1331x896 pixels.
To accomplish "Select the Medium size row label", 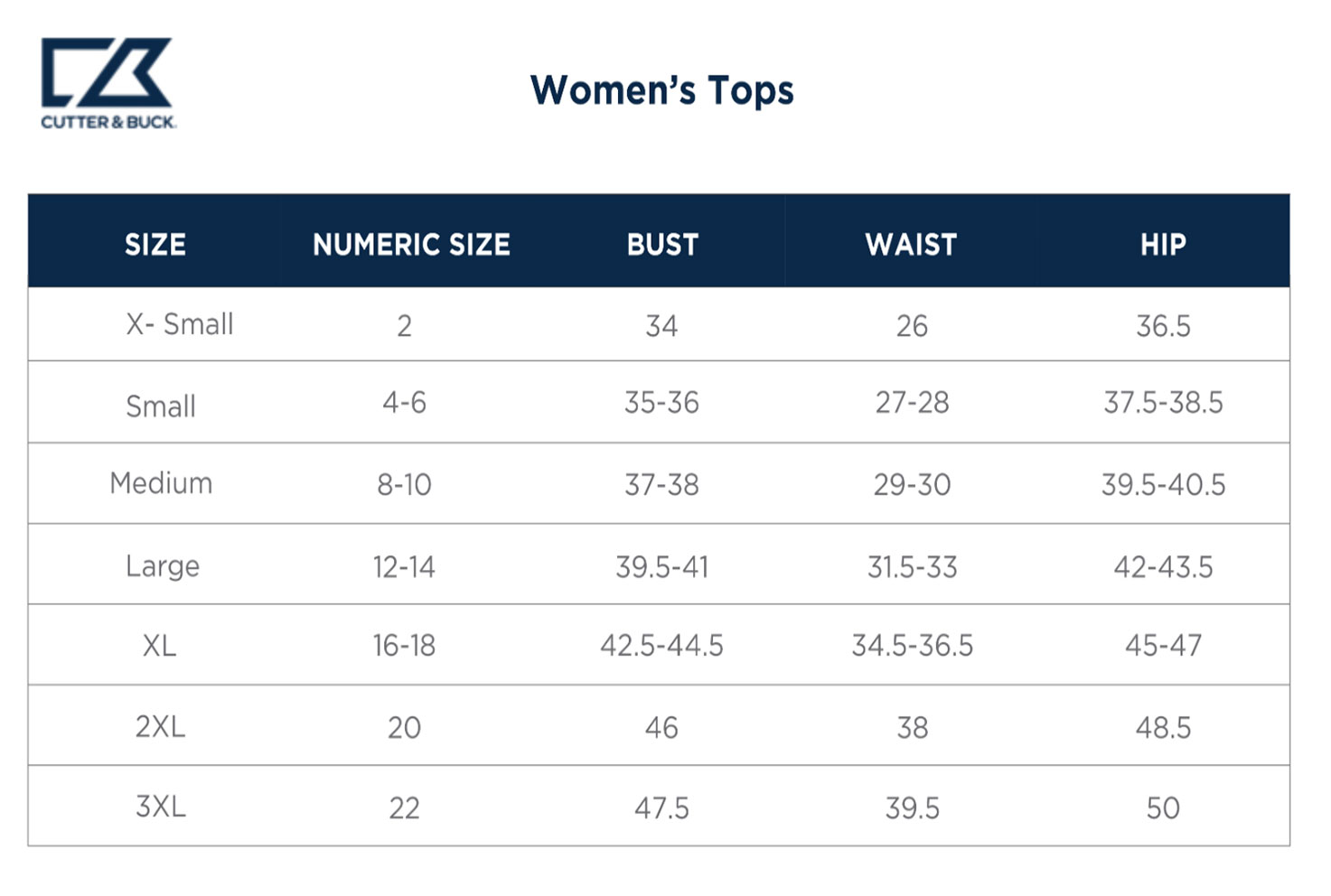I will click(x=161, y=483).
